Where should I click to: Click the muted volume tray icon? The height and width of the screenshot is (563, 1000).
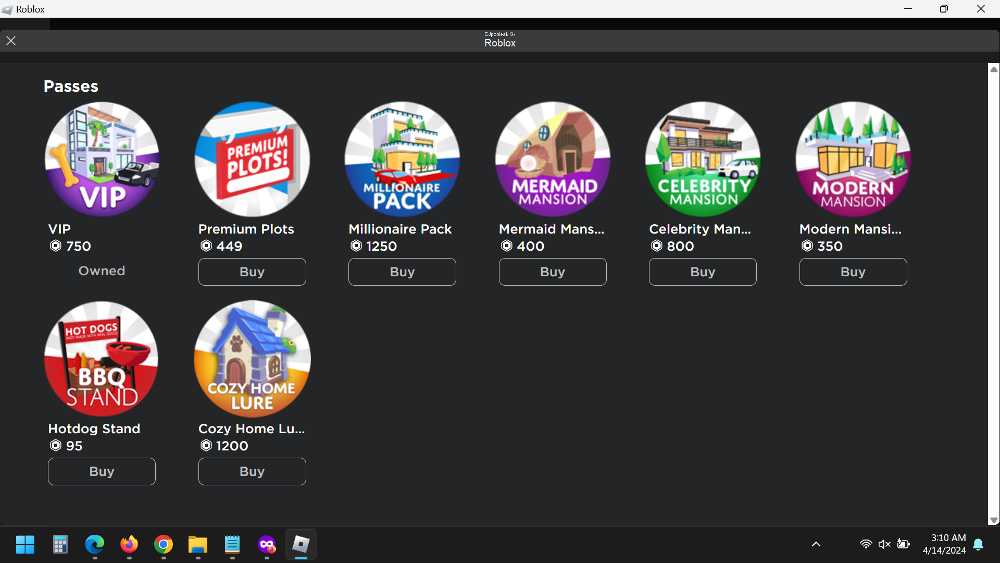(x=885, y=544)
